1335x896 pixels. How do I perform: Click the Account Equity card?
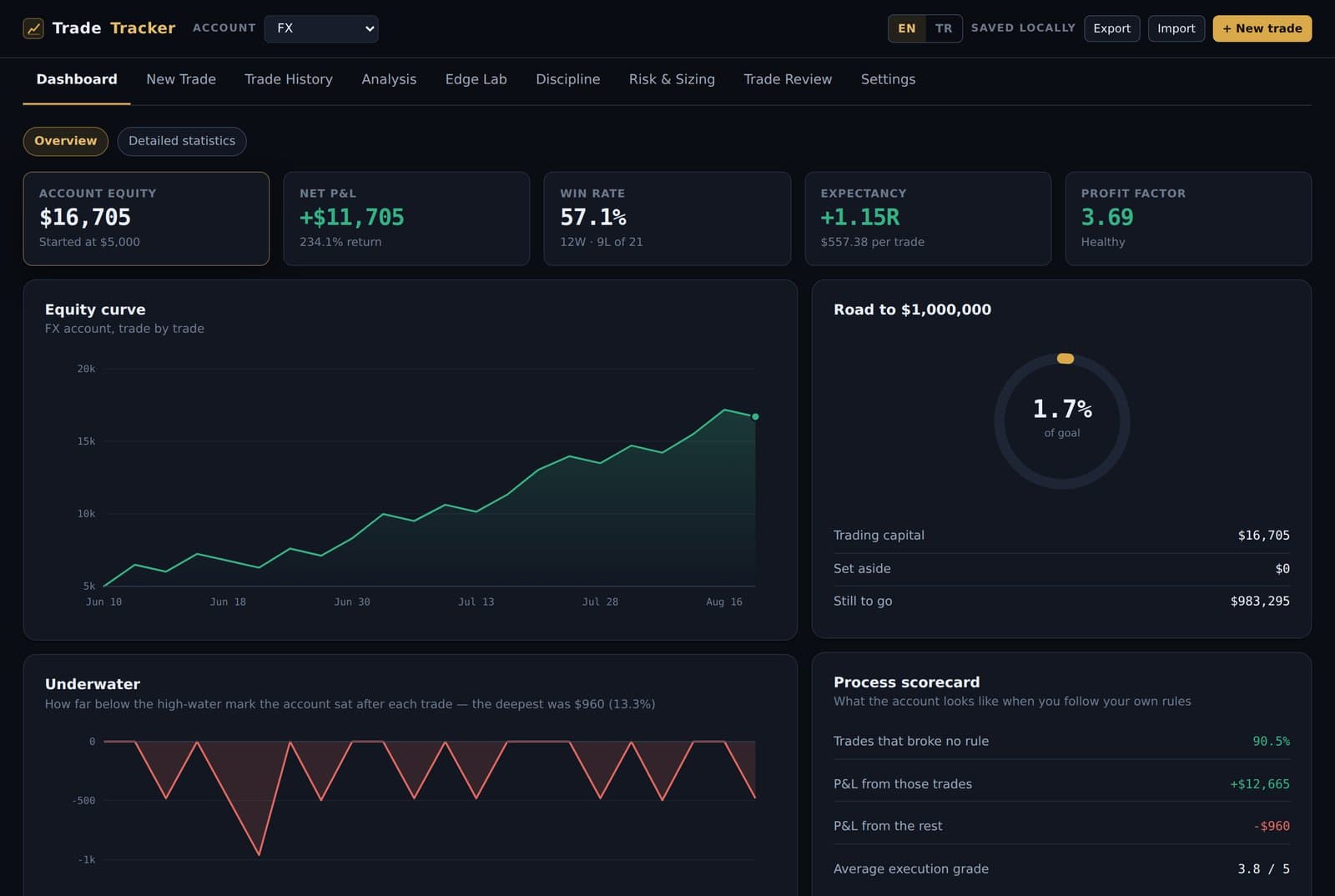pyautogui.click(x=146, y=219)
